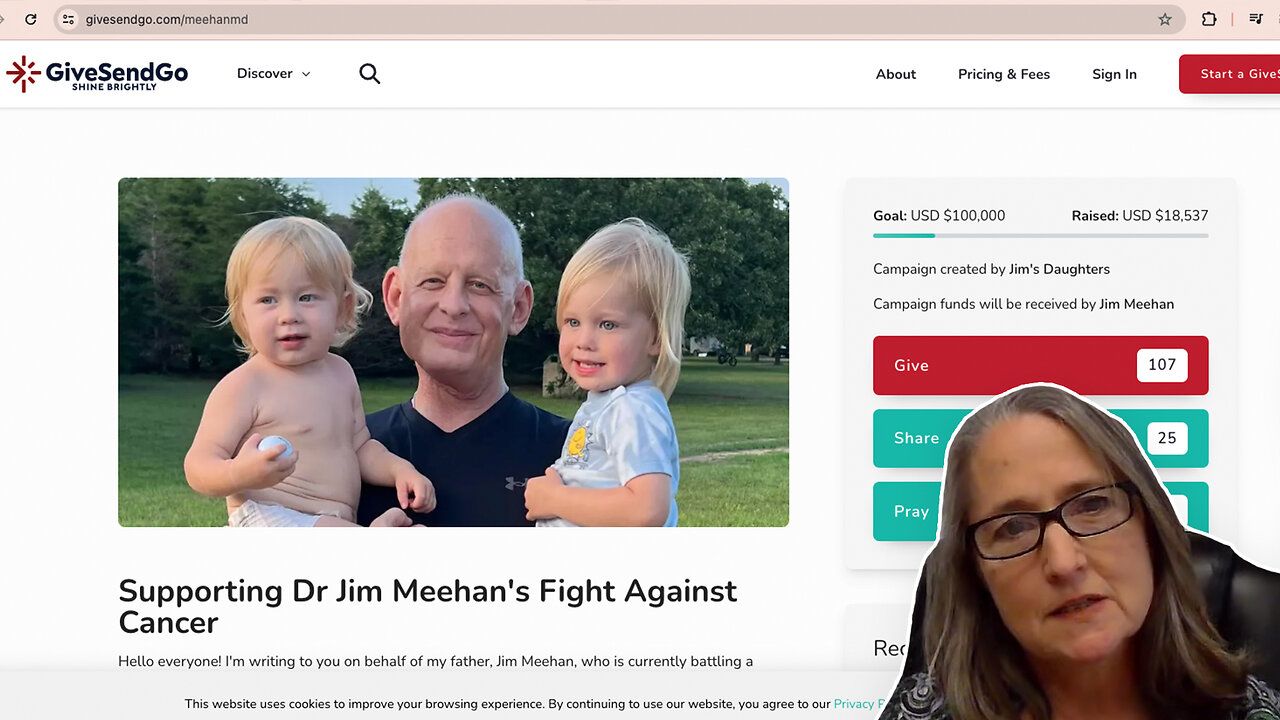Screen dimensions: 1280x720
Task: Click the Discover chevron arrow
Action: pos(306,74)
